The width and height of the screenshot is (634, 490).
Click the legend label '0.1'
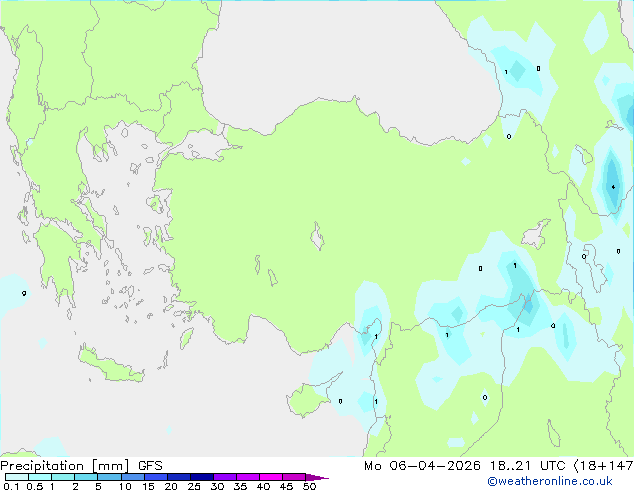tap(11, 486)
